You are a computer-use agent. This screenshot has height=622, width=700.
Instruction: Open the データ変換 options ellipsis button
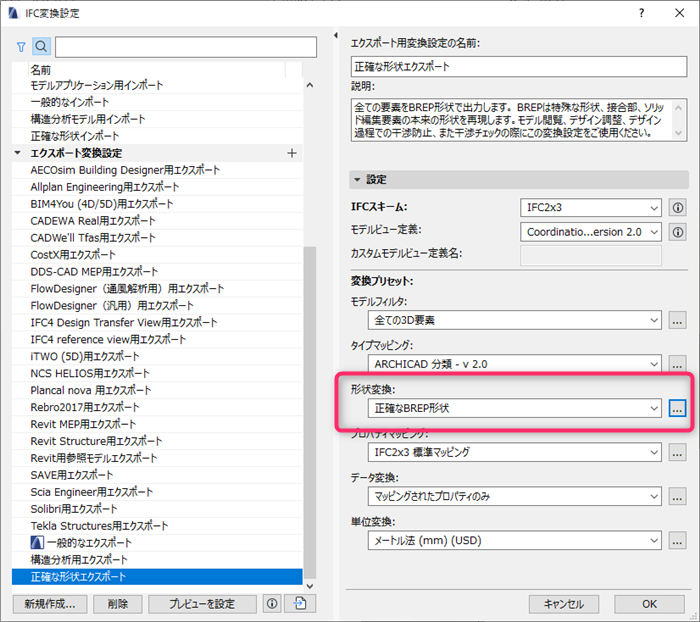point(677,497)
